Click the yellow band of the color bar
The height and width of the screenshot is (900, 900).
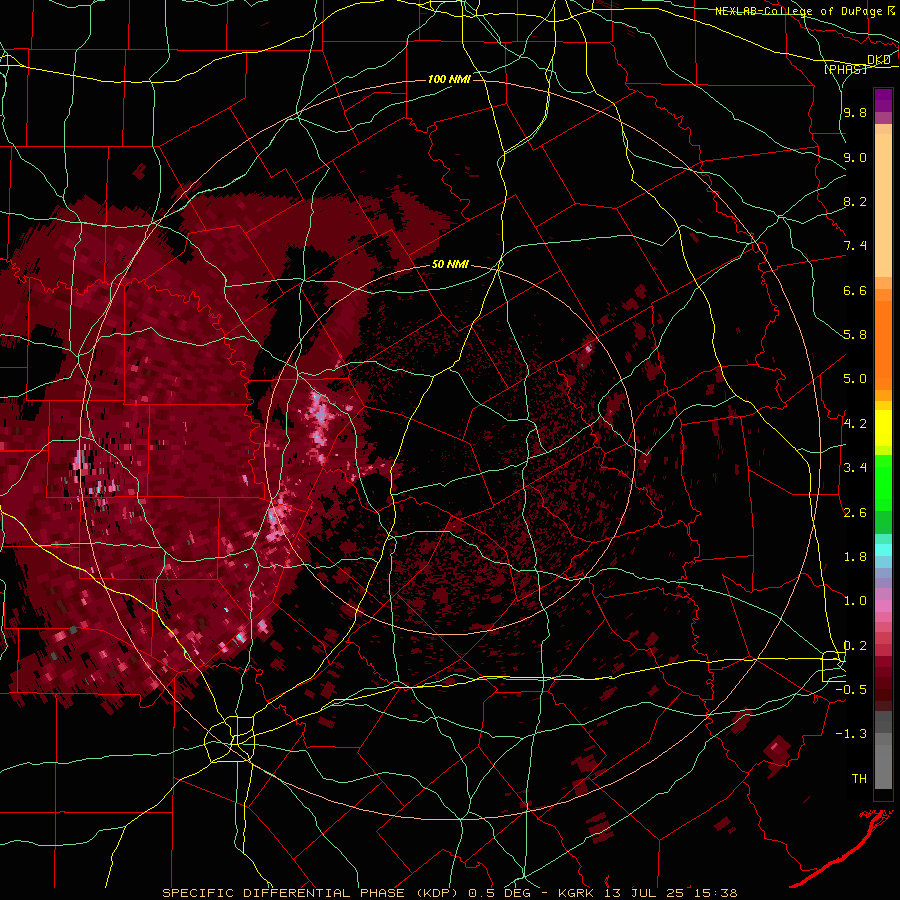[x=883, y=428]
